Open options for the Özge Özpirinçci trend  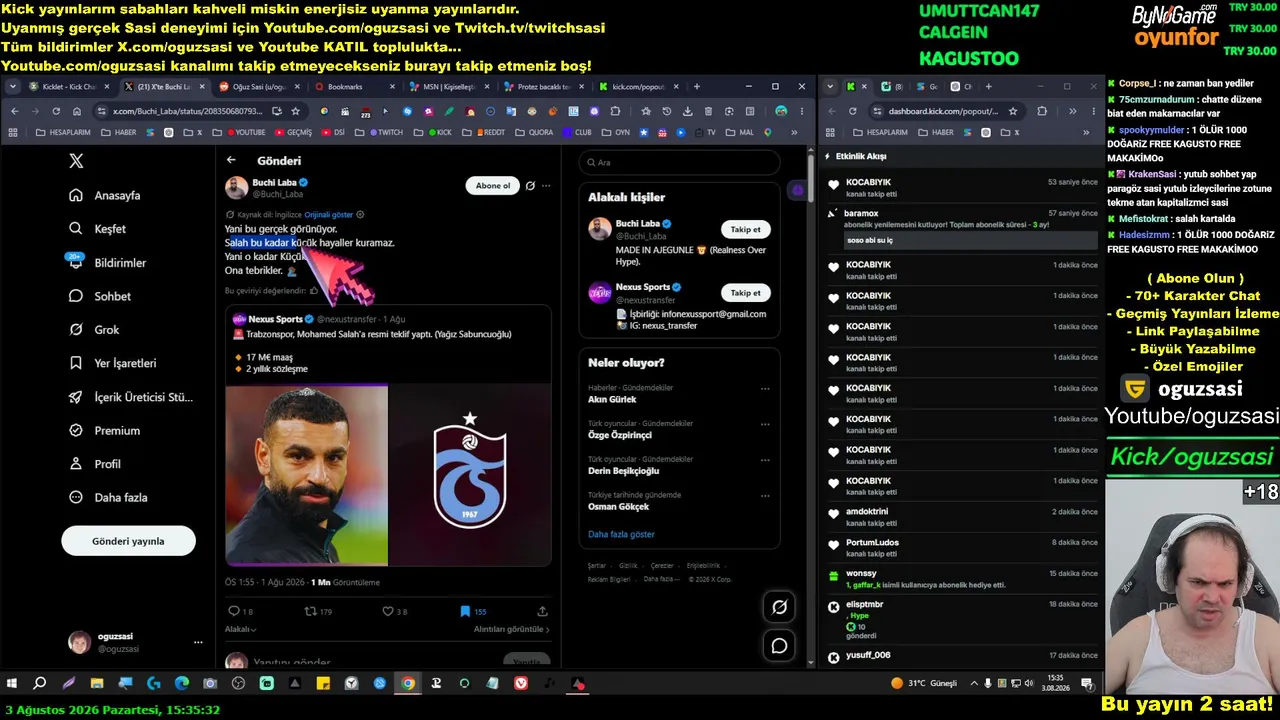coord(765,424)
